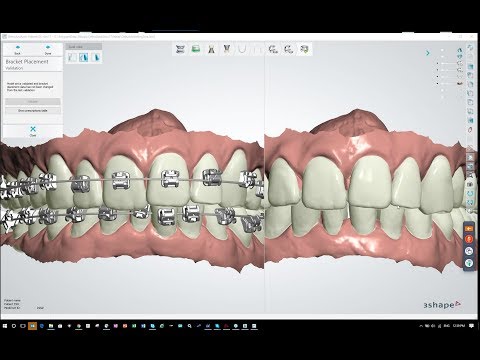Click the topmost icon of right vertical toolbar

tap(471, 48)
